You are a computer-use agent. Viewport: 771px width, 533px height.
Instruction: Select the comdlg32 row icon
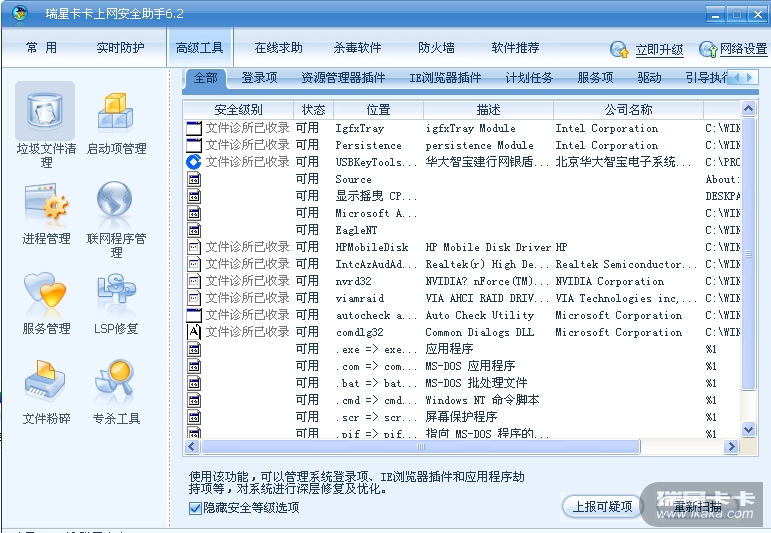pyautogui.click(x=194, y=332)
